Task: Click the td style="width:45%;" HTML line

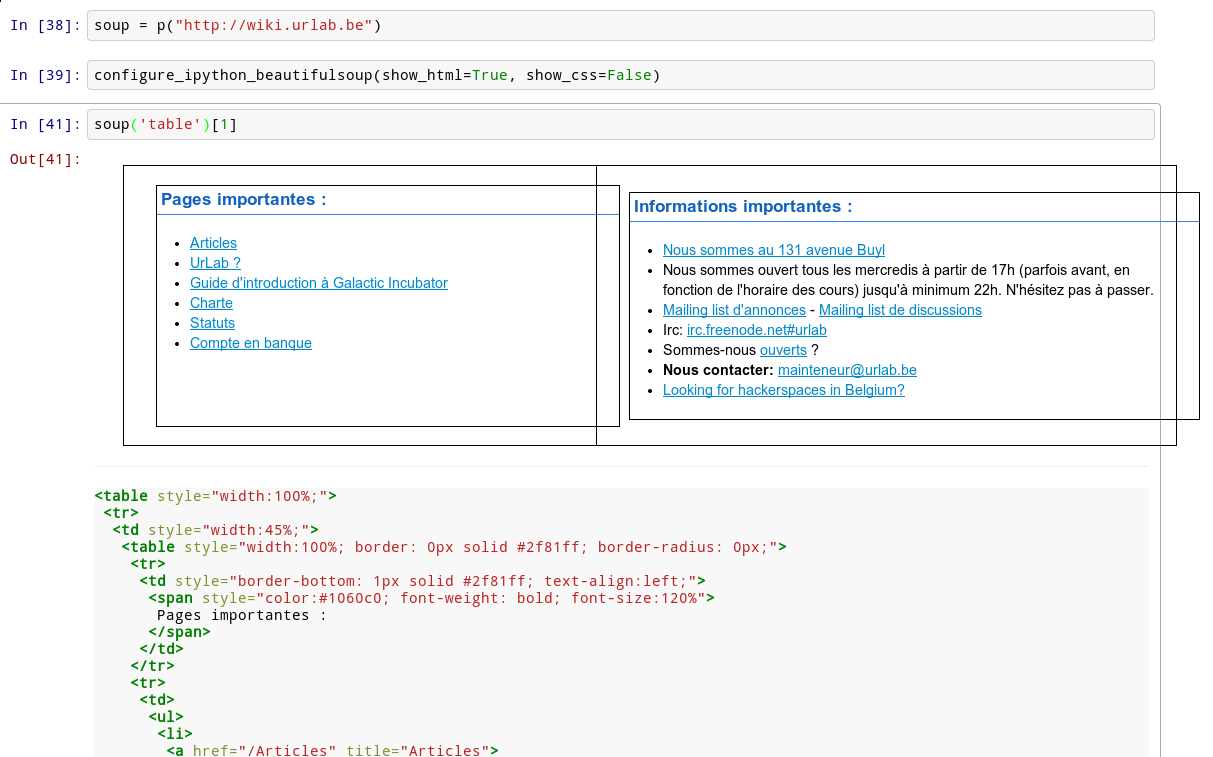Action: pos(215,530)
